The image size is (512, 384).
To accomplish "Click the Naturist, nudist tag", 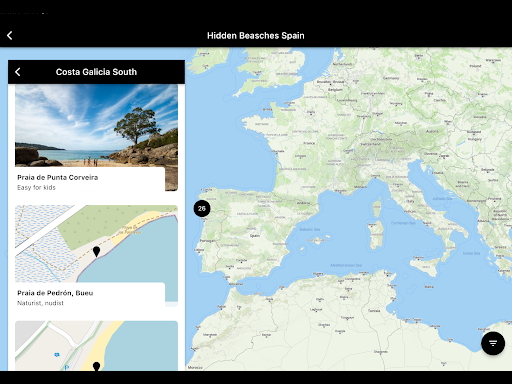I will 40,303.
